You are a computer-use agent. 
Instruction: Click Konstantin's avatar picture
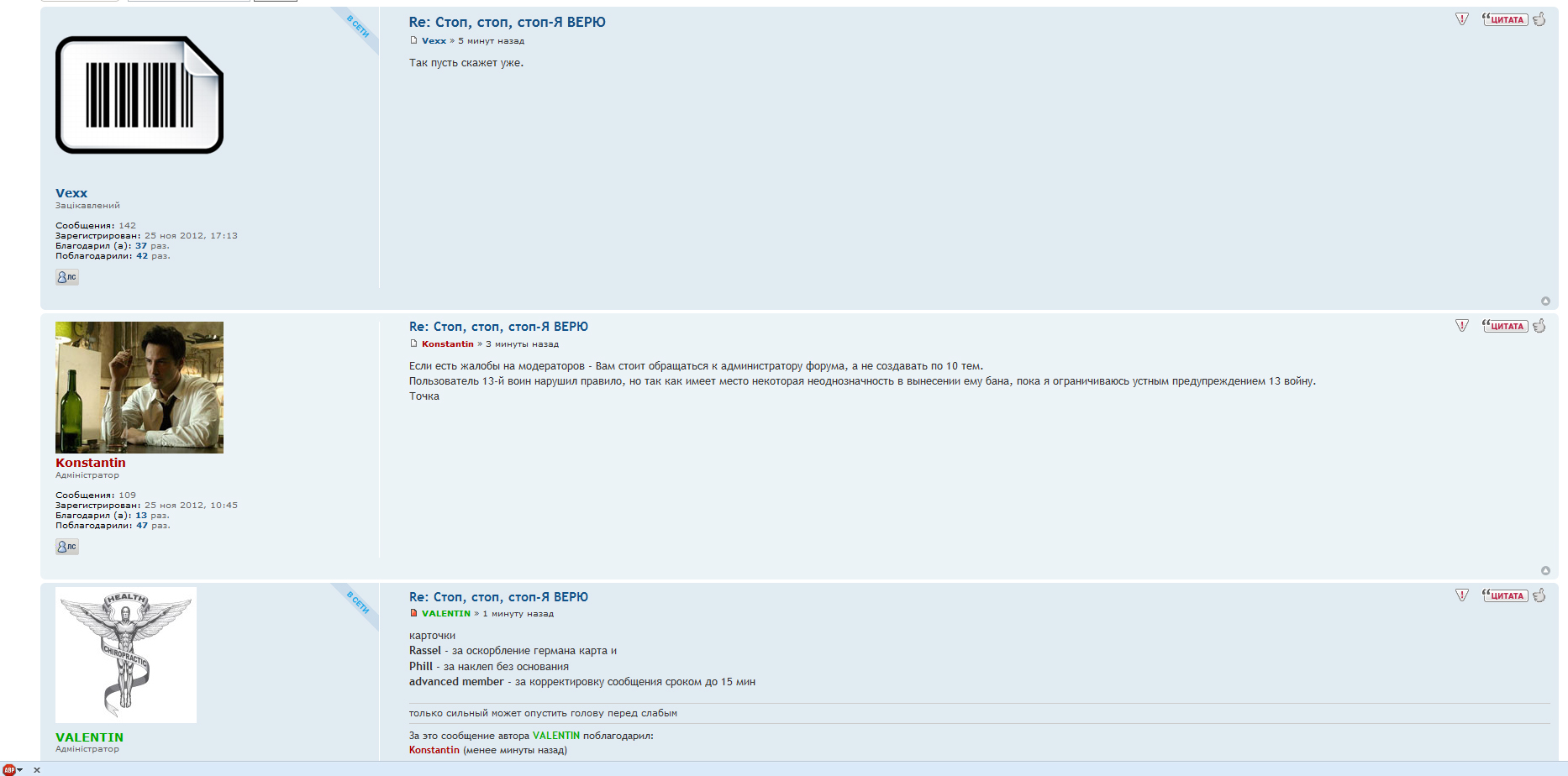coord(139,387)
